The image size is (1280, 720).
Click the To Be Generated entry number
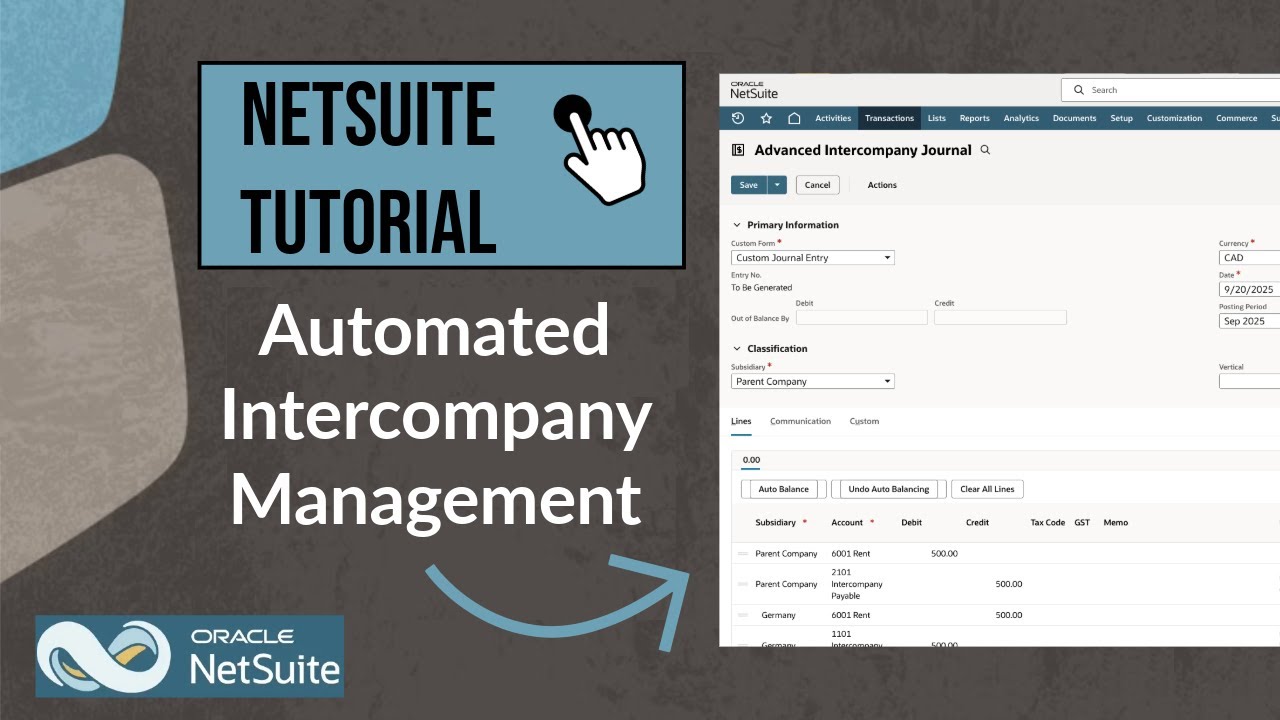[762, 287]
